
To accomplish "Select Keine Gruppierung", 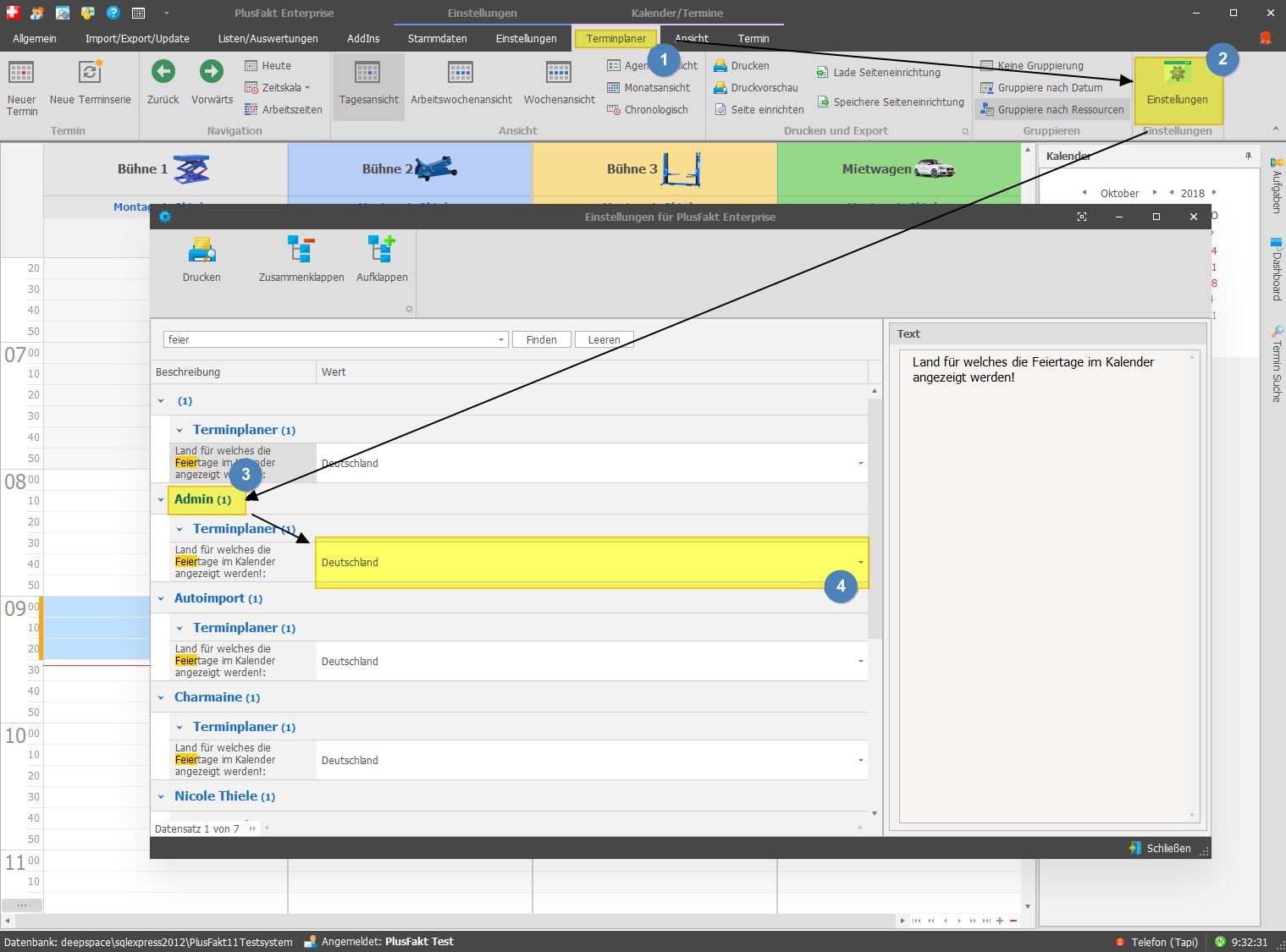I will (1032, 65).
